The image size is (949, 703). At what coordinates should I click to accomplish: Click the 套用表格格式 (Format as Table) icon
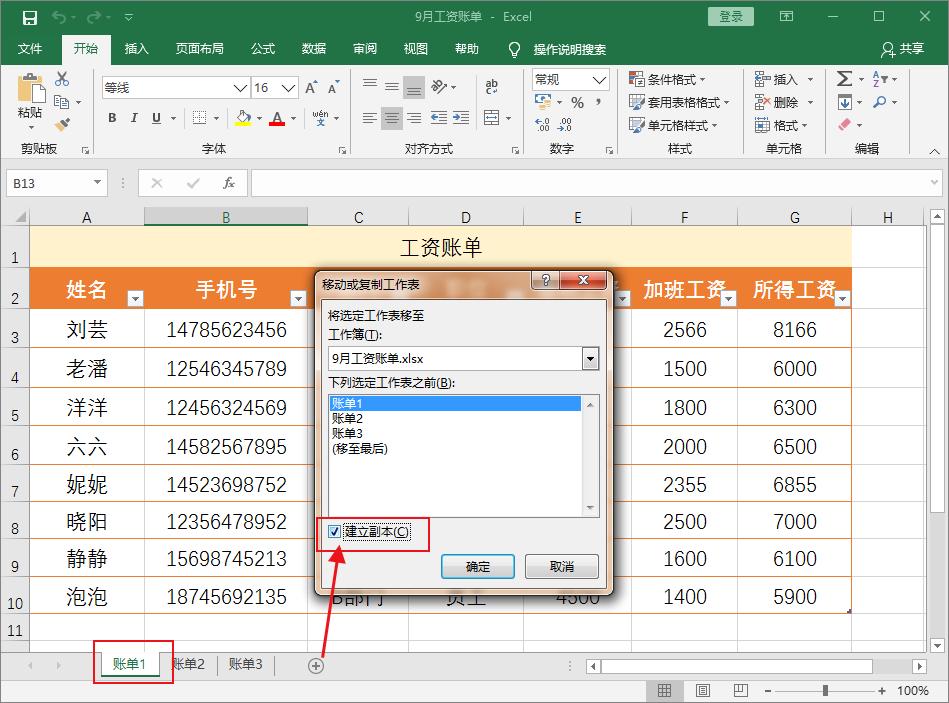point(638,101)
